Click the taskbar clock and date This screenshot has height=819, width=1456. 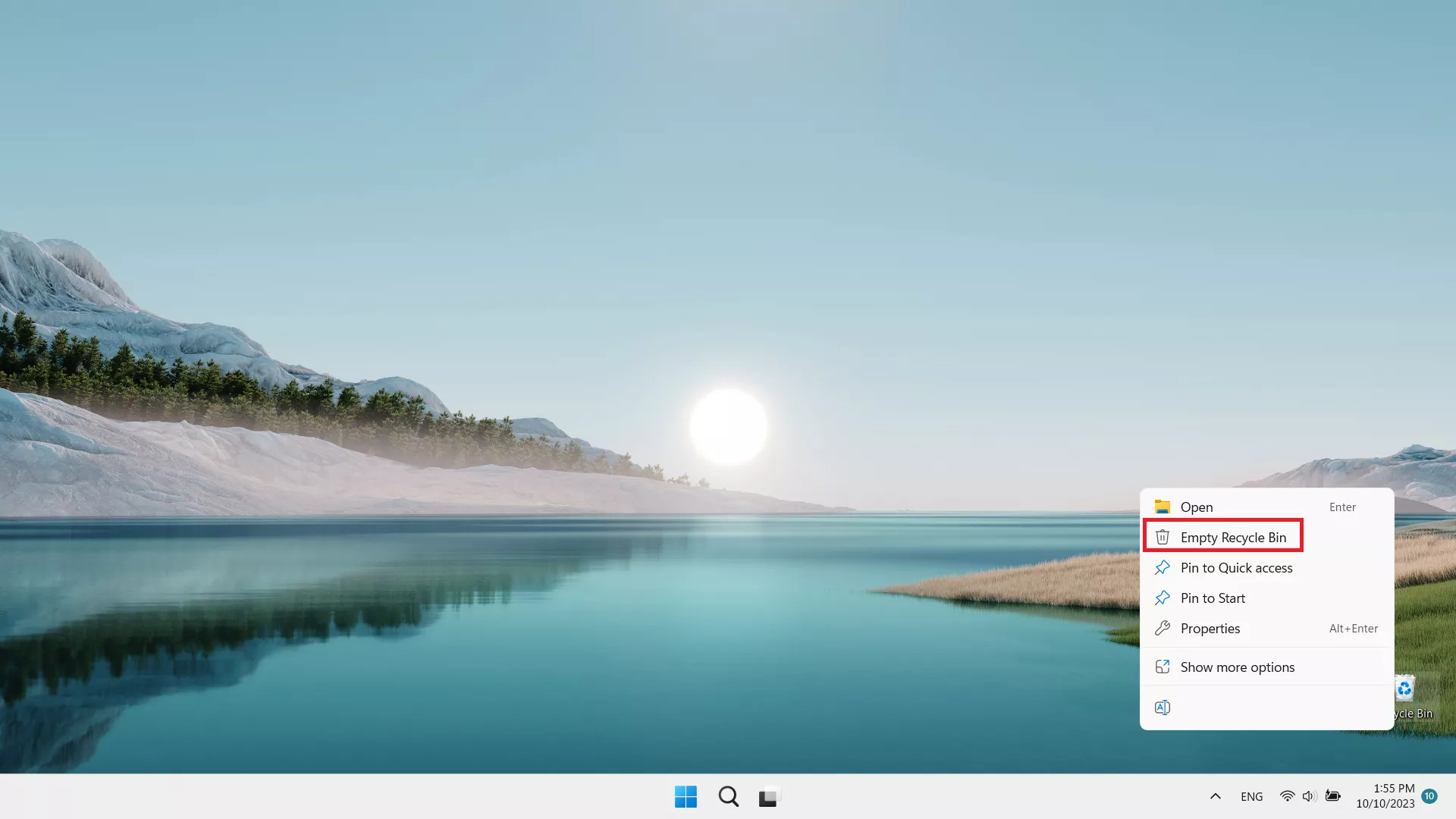click(x=1385, y=796)
